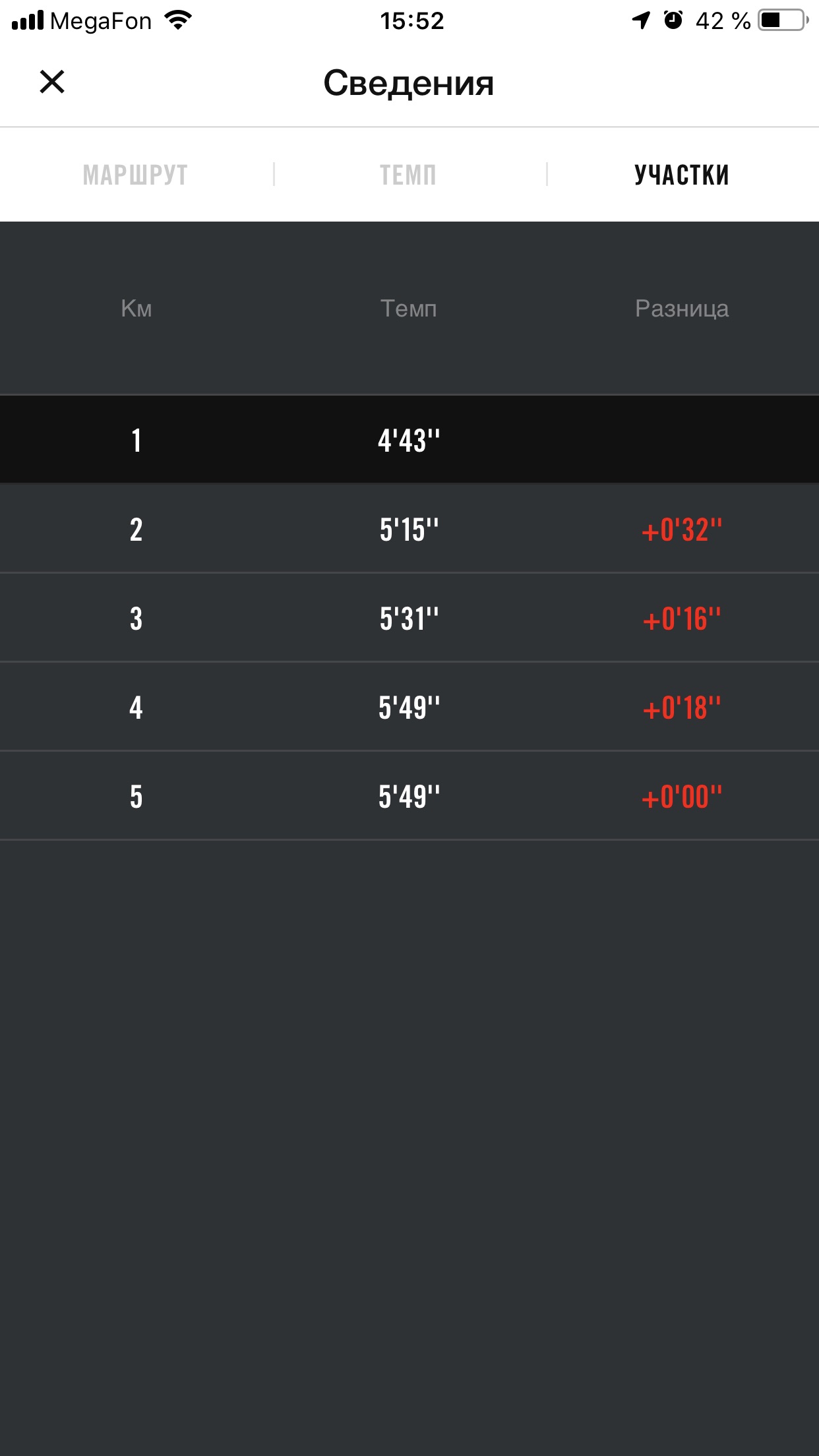Switch to the Маршрут tab
Viewport: 819px width, 1456px height.
pos(135,175)
